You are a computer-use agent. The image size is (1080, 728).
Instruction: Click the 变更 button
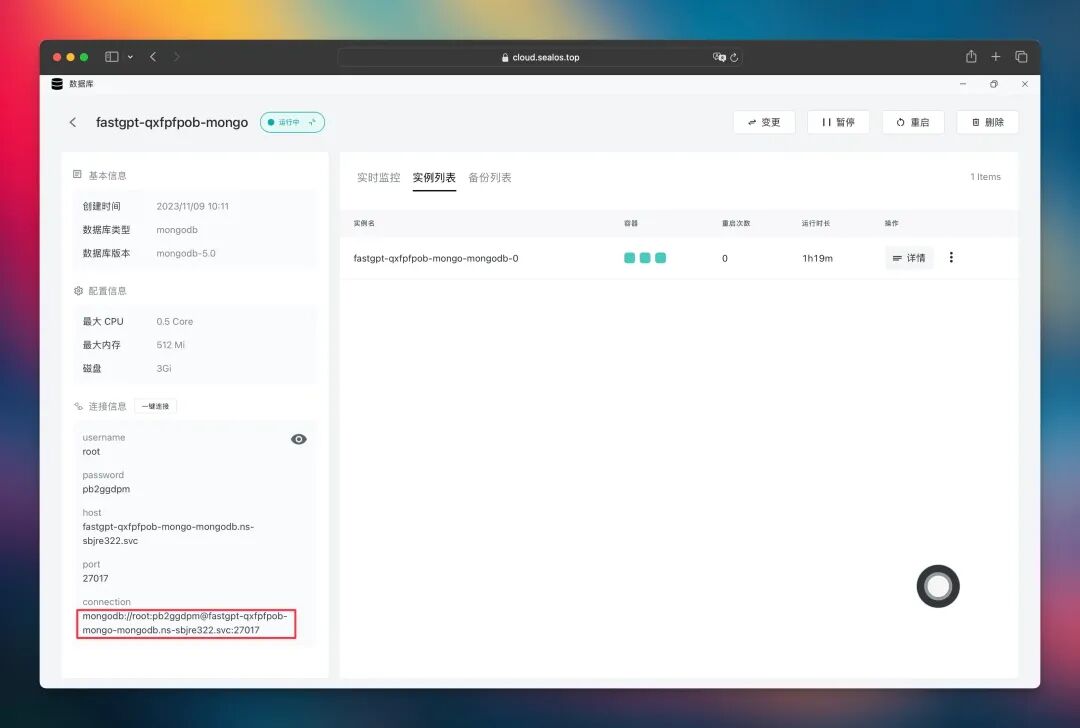pyautogui.click(x=765, y=122)
